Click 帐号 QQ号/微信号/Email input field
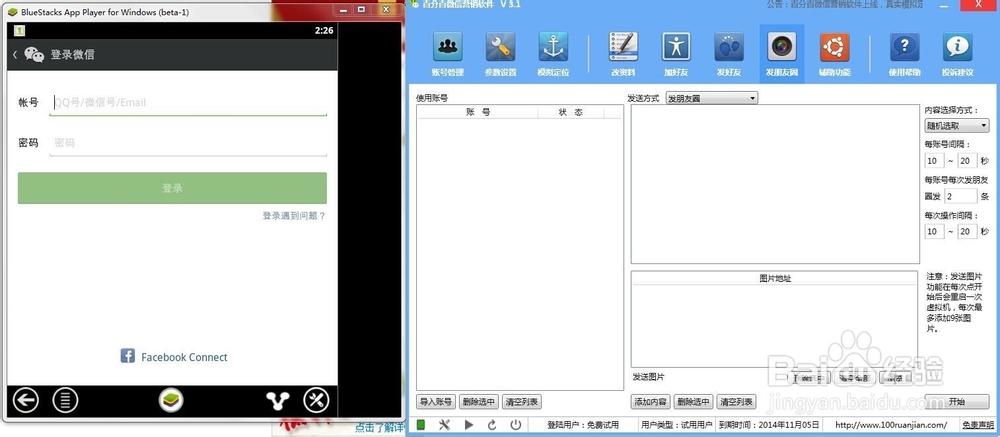 [x=188, y=103]
